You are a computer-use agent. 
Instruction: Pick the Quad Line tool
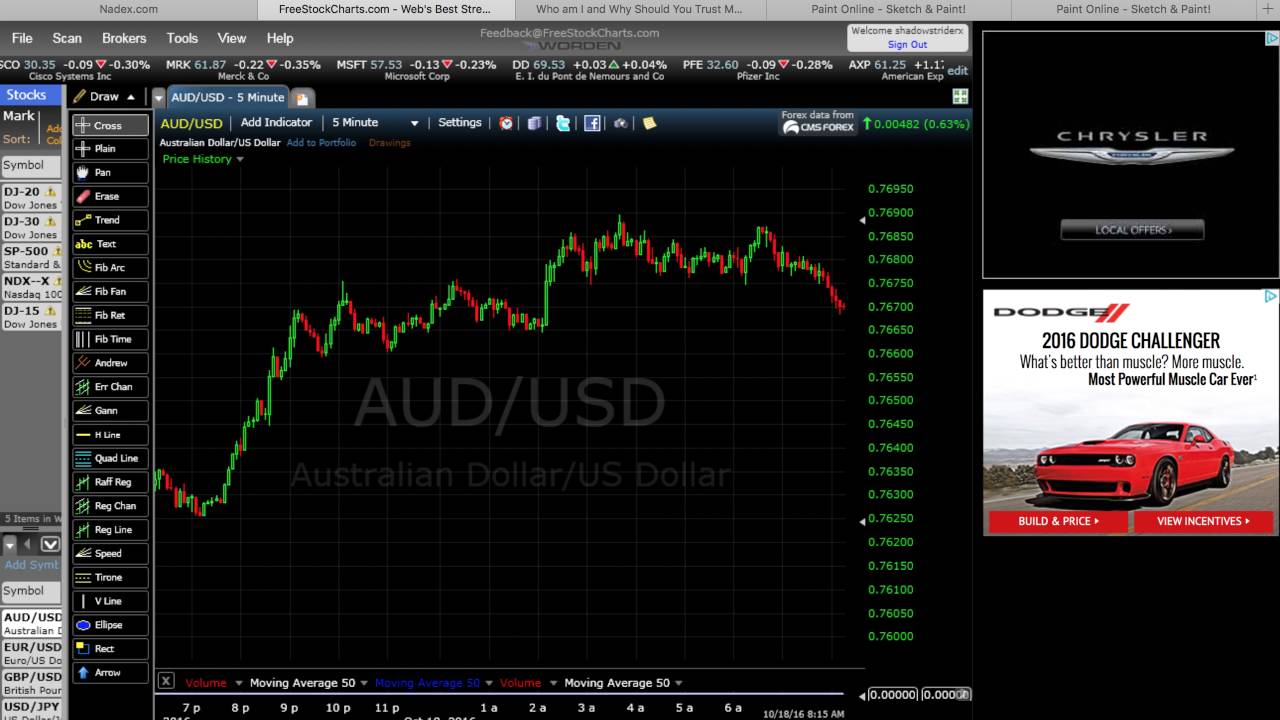(110, 459)
